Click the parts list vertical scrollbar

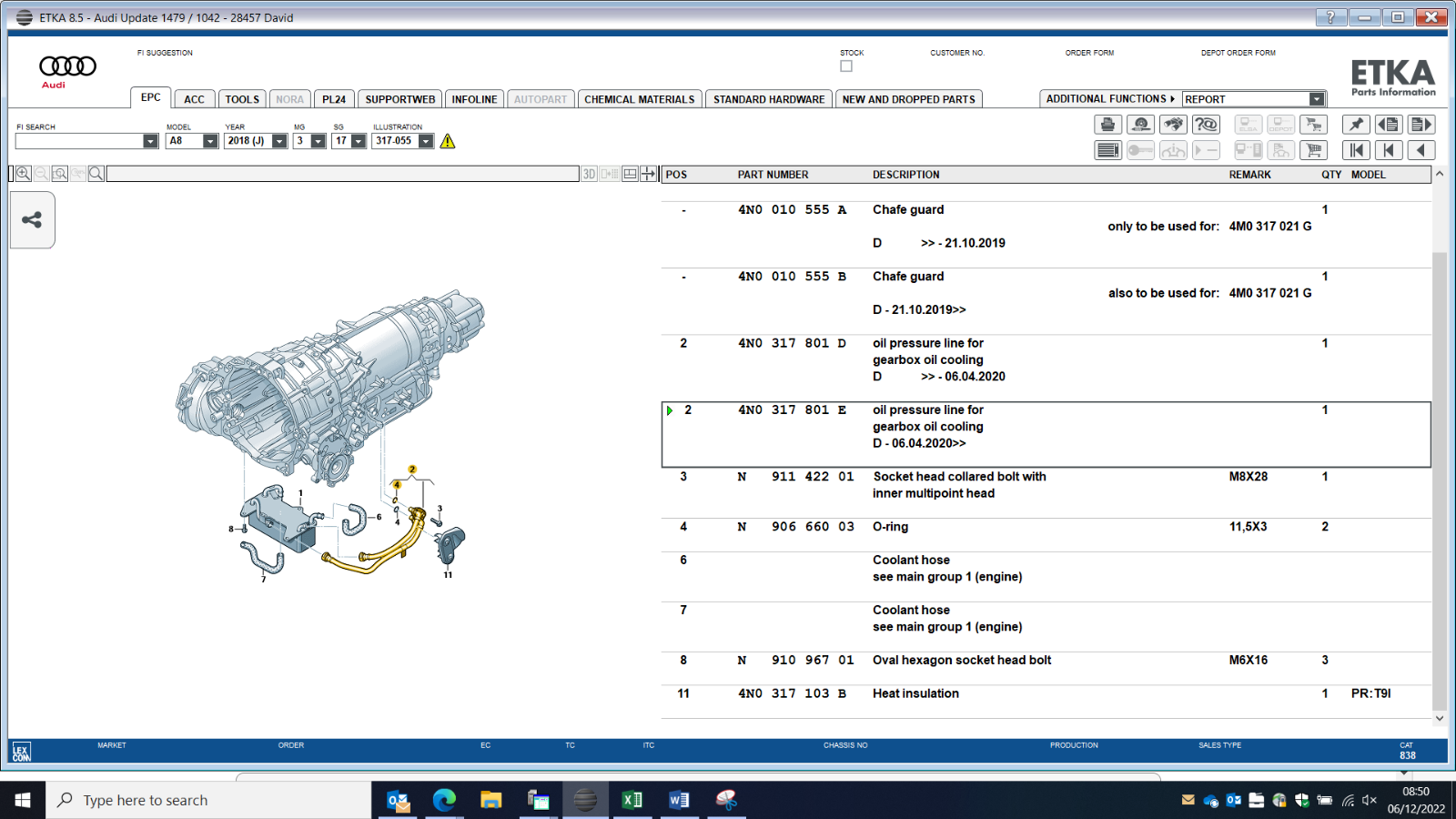coord(1439,446)
